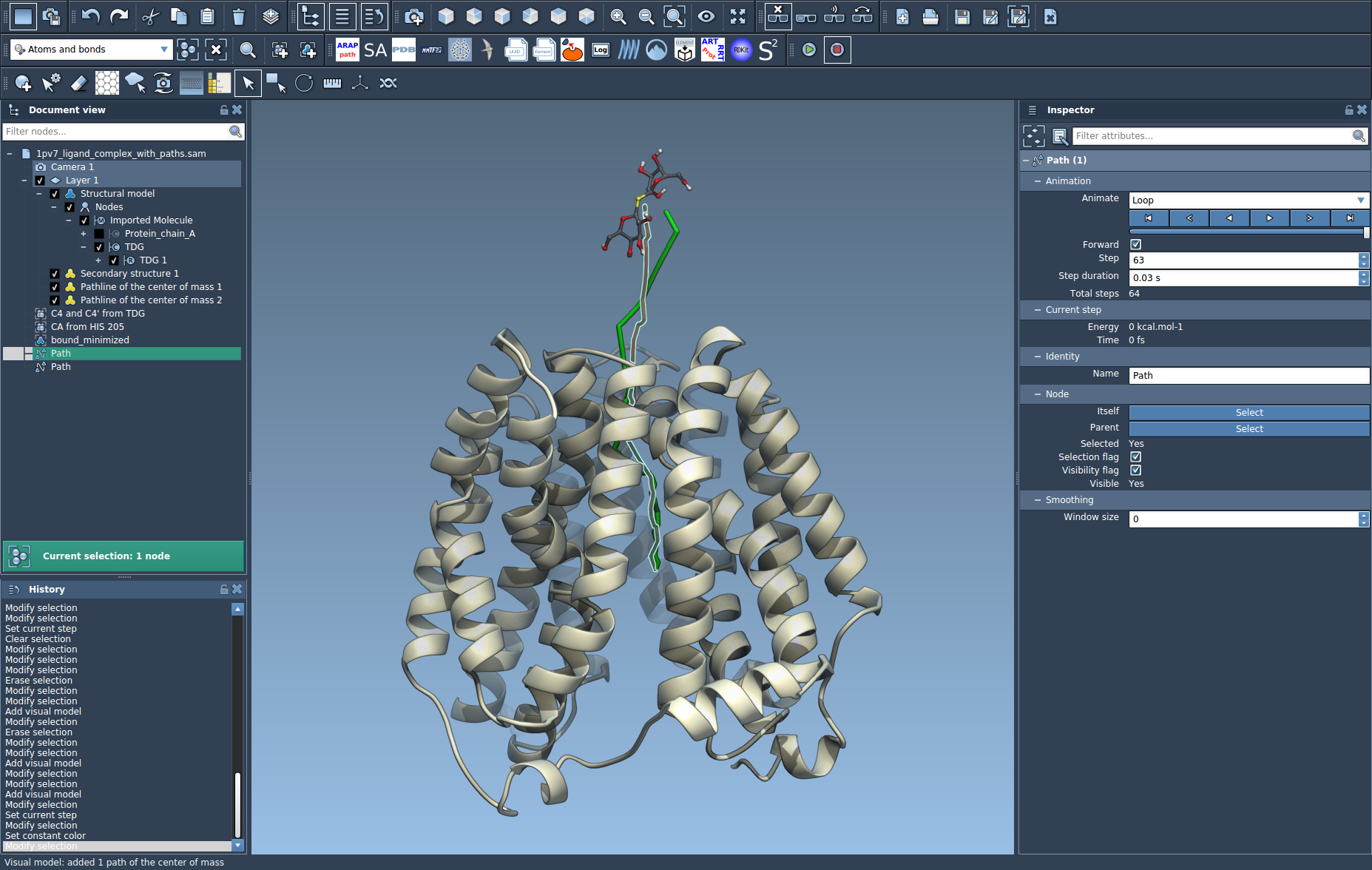1372x870 pixels.
Task: Click the ARAP path toolbar icon
Action: [x=348, y=50]
